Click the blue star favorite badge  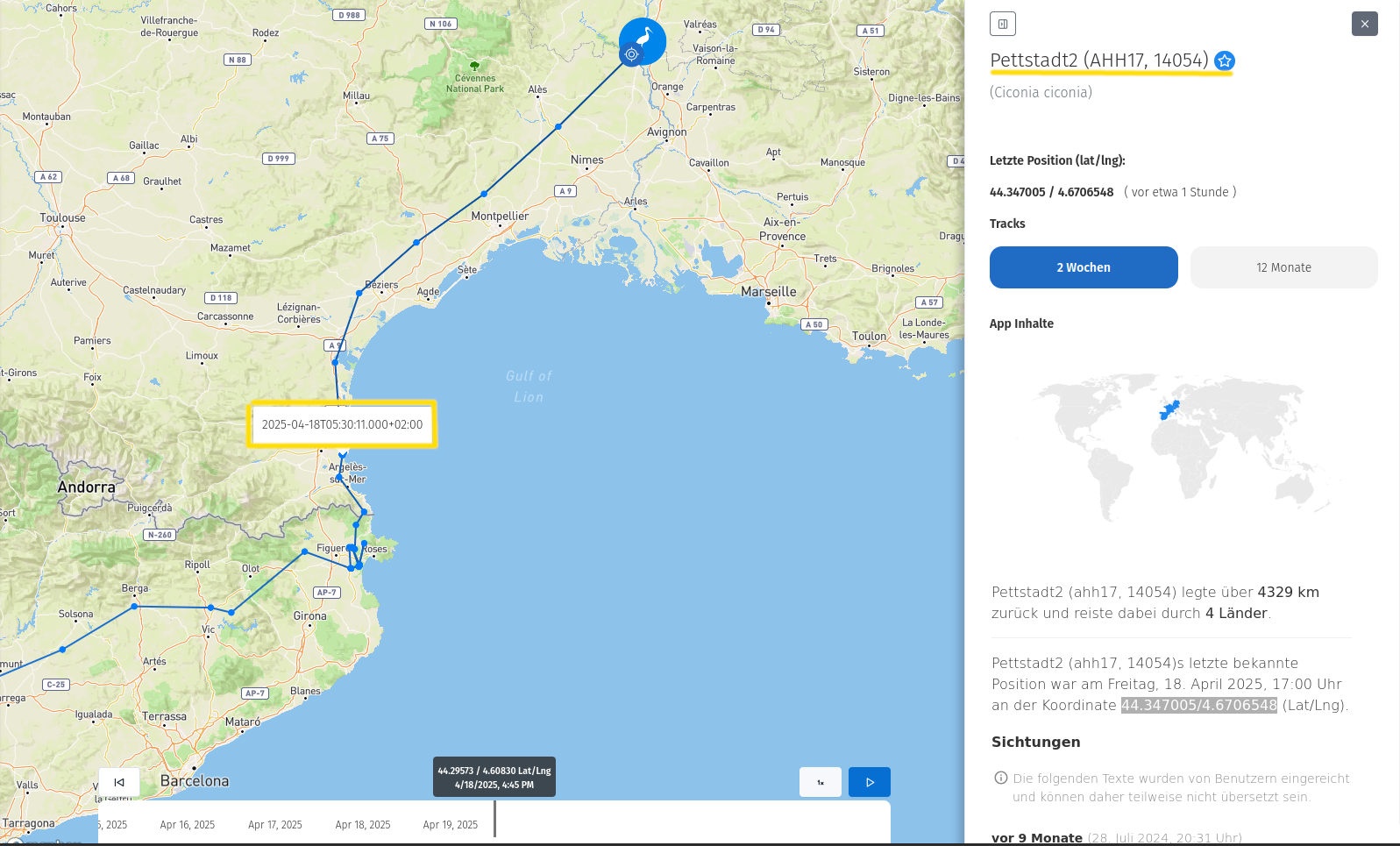pyautogui.click(x=1225, y=60)
